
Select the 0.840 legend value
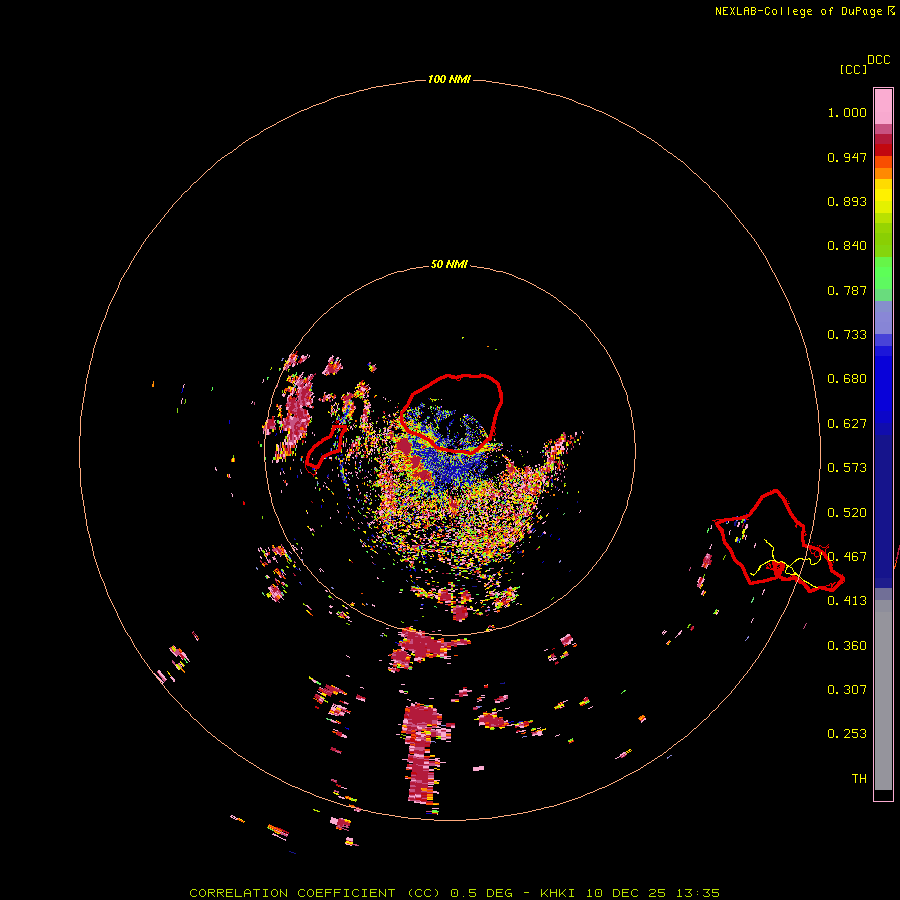pyautogui.click(x=847, y=246)
